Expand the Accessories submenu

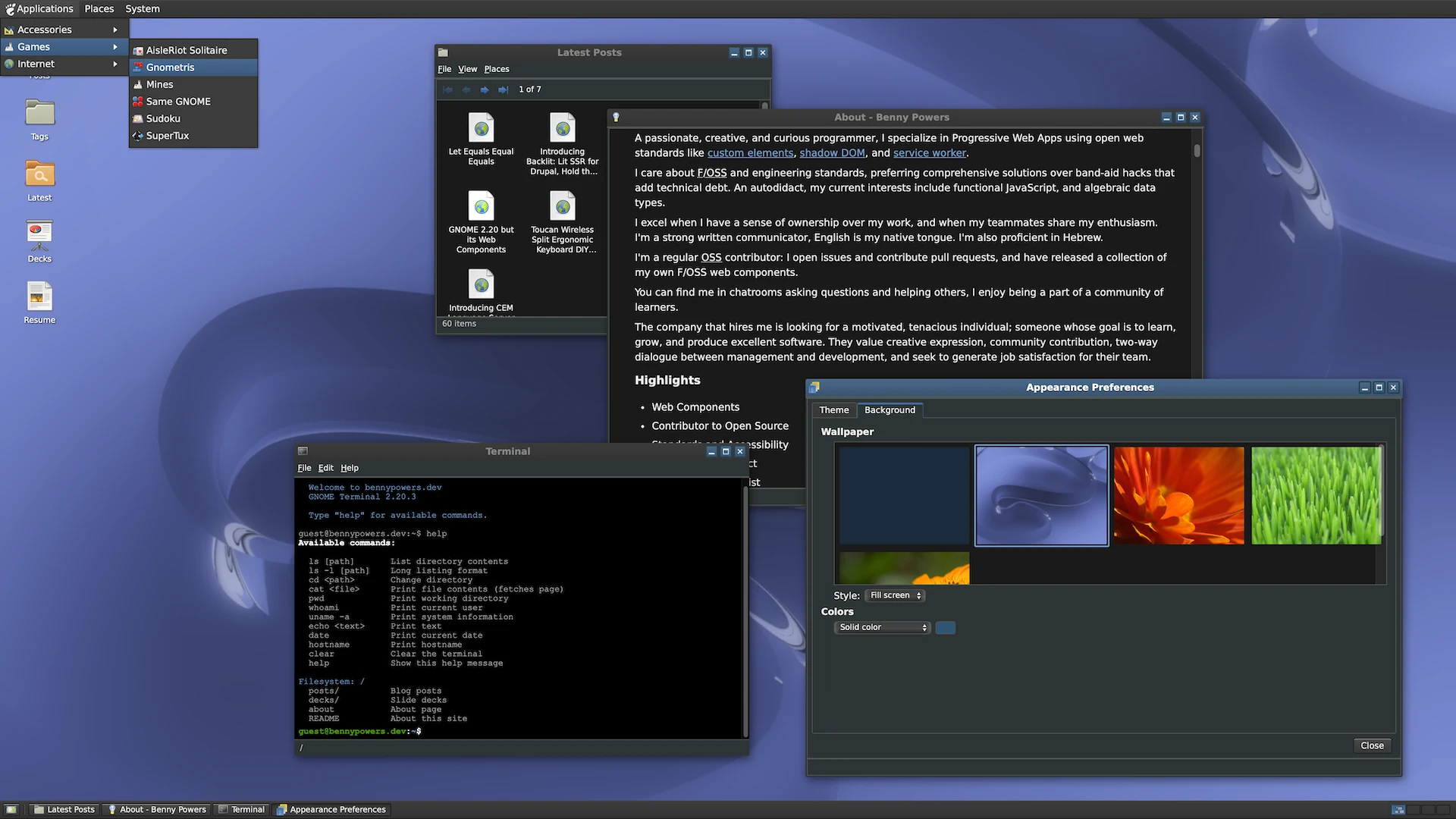(x=62, y=30)
